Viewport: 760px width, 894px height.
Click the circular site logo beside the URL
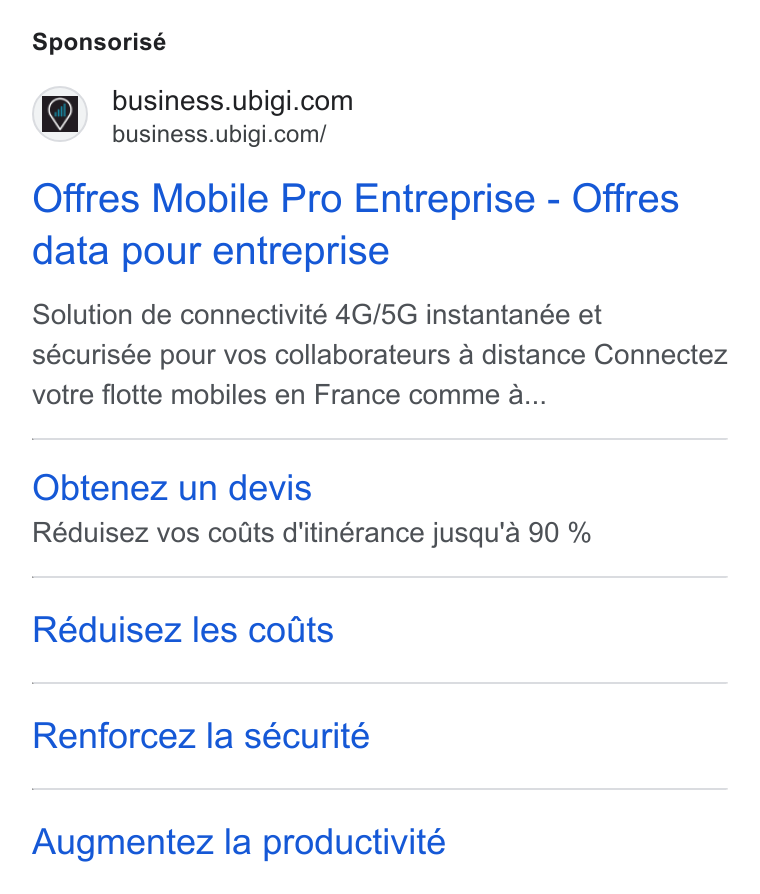pyautogui.click(x=60, y=114)
